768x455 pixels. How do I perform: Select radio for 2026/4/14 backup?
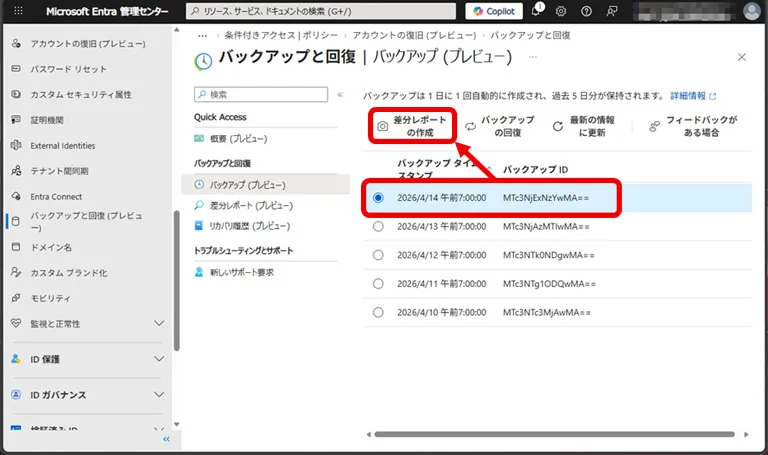[x=378, y=198]
